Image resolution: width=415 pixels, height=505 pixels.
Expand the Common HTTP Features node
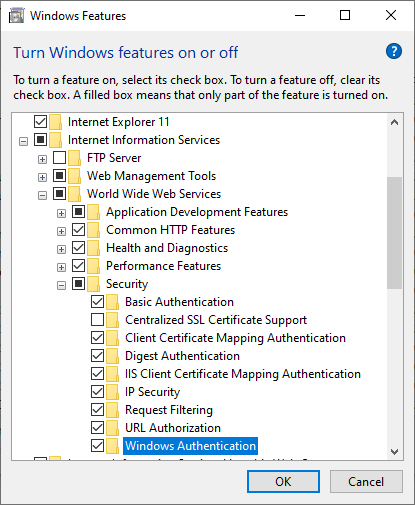(61, 231)
